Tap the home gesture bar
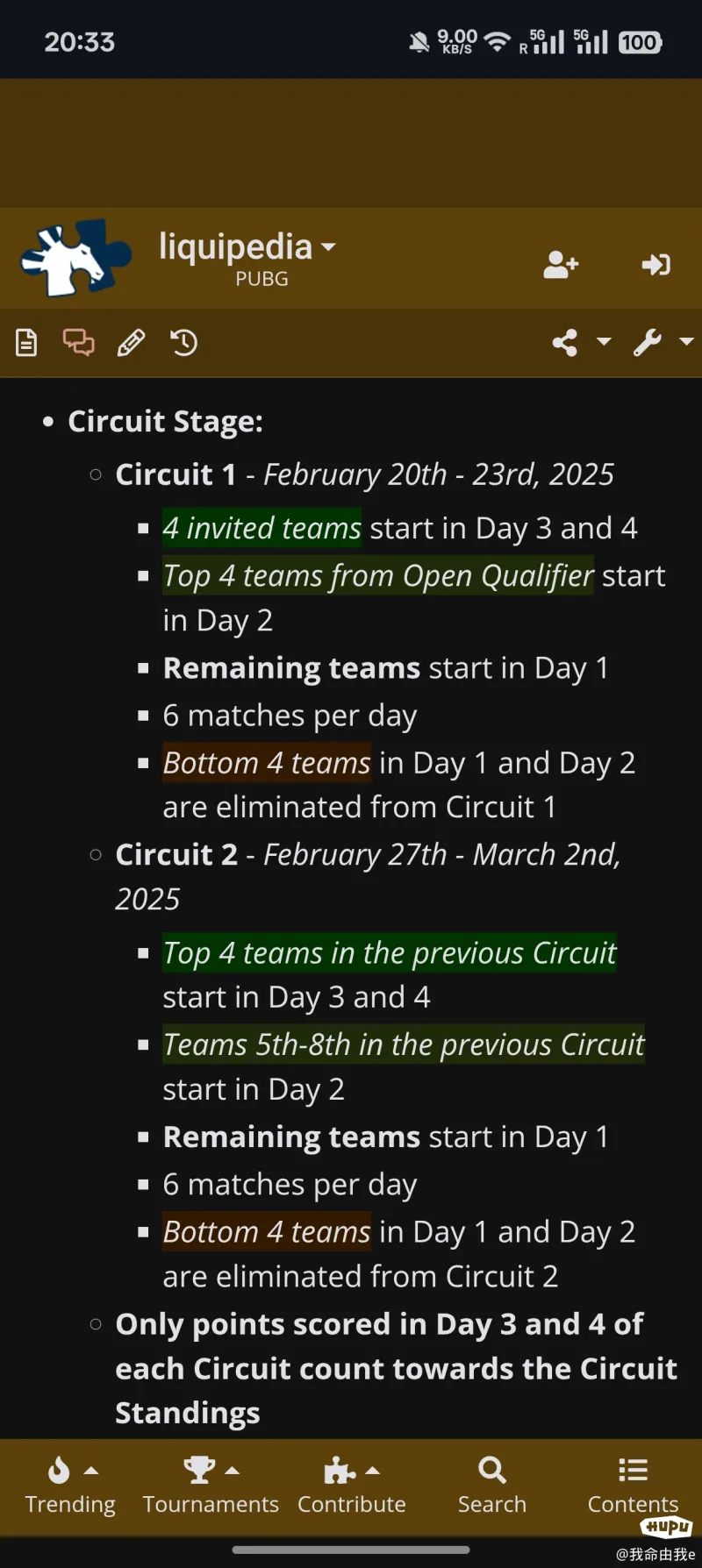 [x=351, y=1550]
